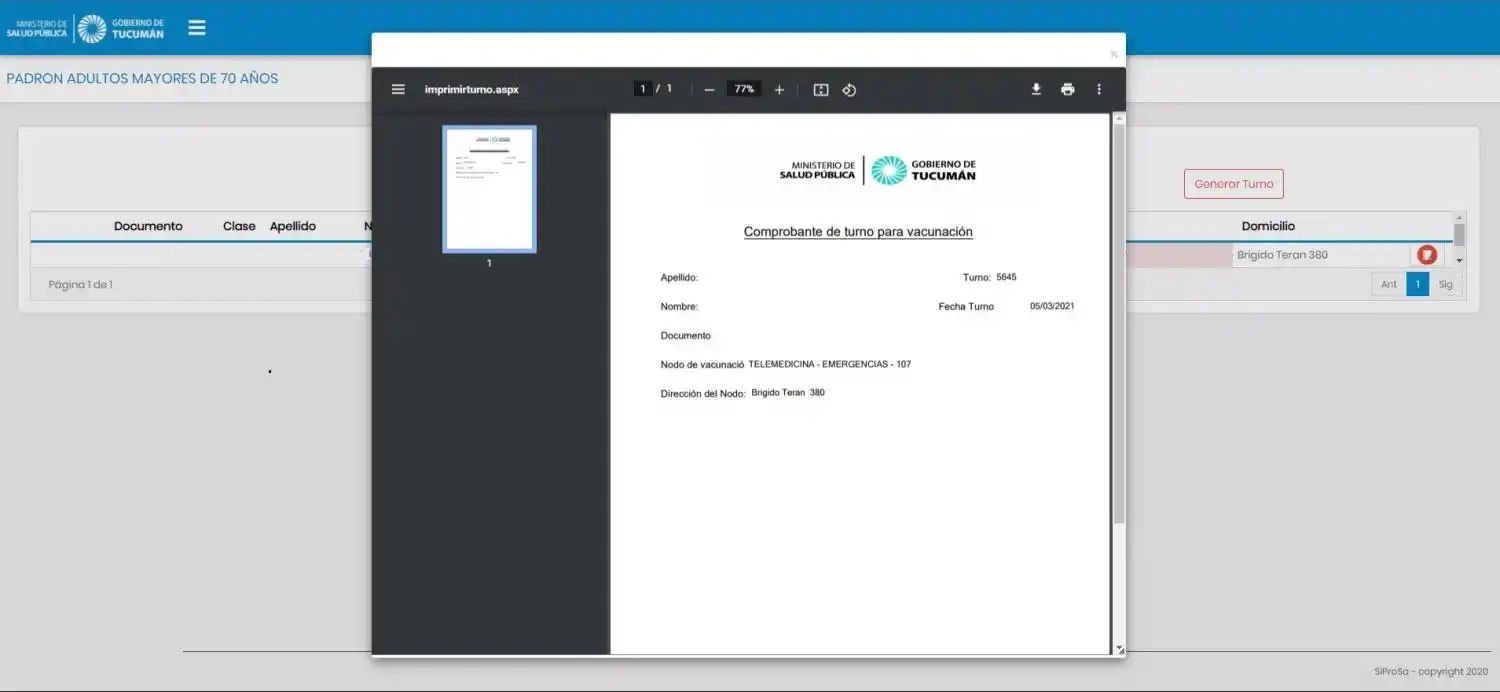Image resolution: width=1500 pixels, height=692 pixels.
Task: Toggle the PDF thumbnail sidebar with the hamburger icon
Action: coord(398,89)
